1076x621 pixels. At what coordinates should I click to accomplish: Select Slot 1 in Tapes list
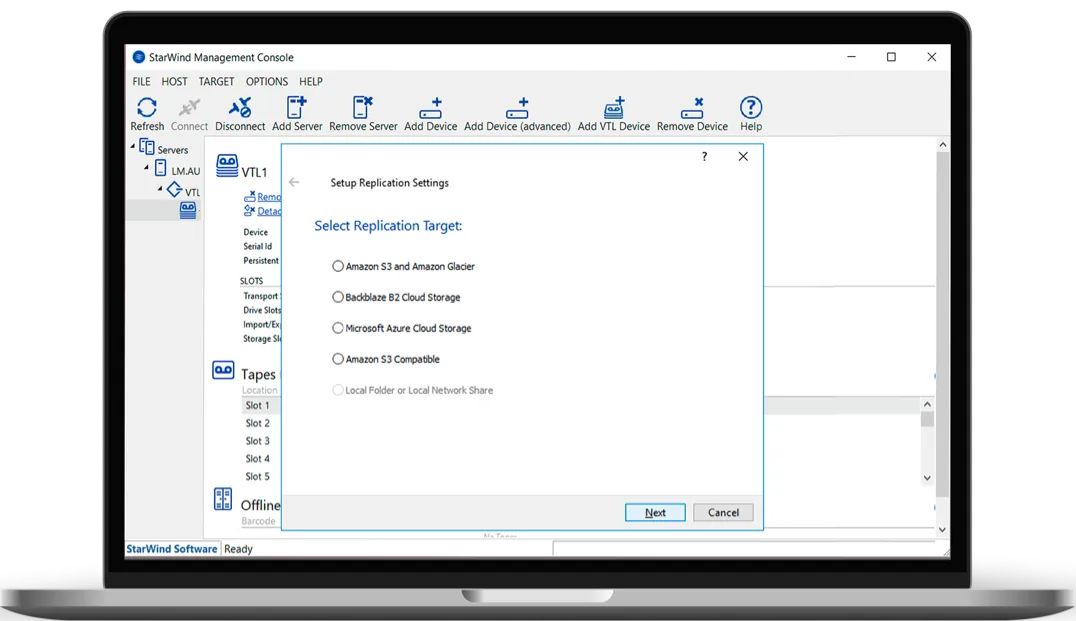pyautogui.click(x=258, y=406)
